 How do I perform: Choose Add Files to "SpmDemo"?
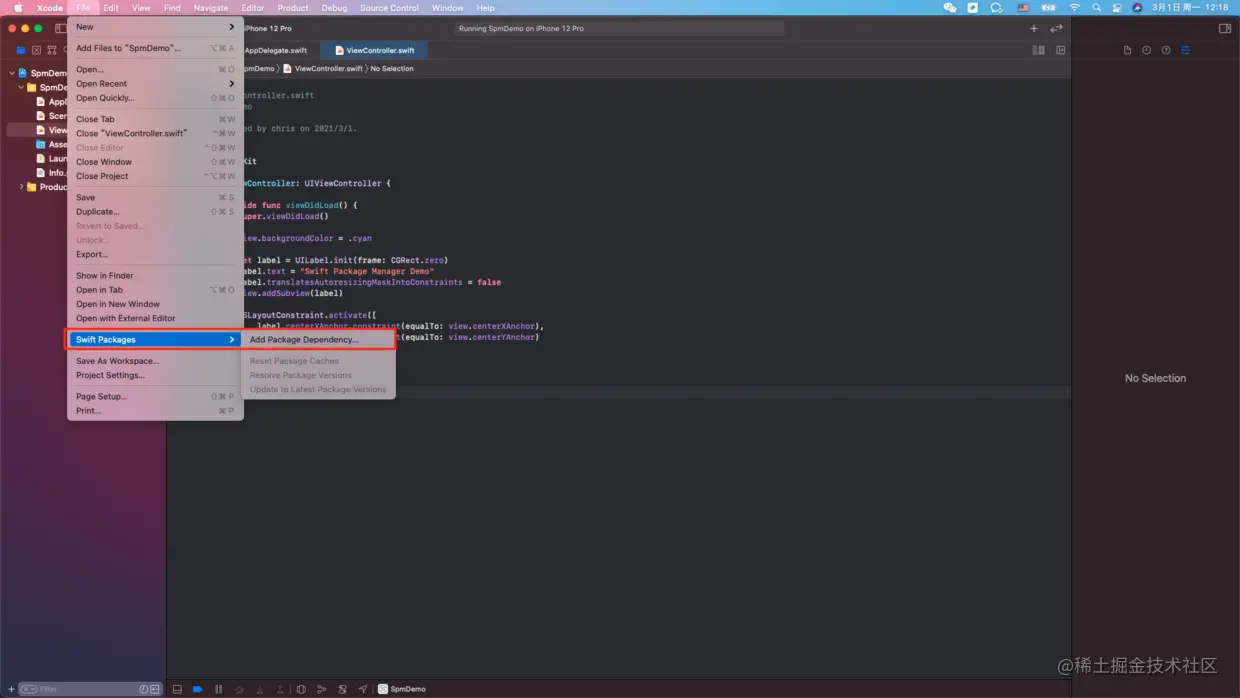(155, 48)
